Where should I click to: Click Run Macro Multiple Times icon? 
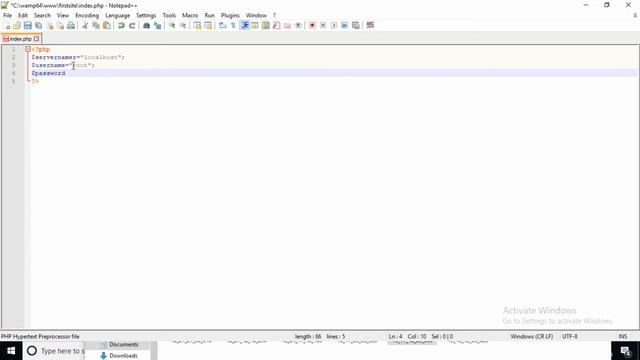coord(344,25)
